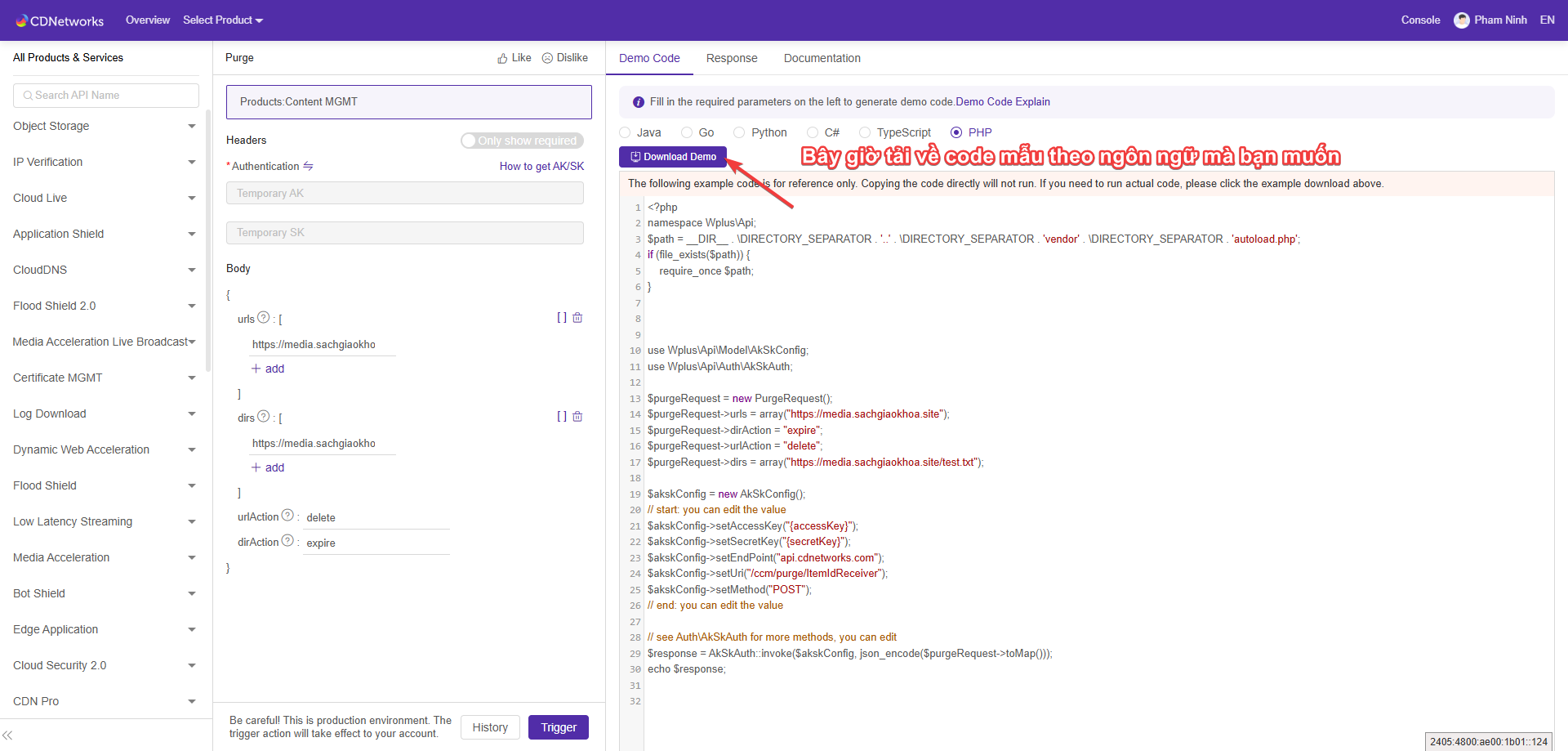Select the Python language radio button
The width and height of the screenshot is (1568, 751).
[x=739, y=132]
